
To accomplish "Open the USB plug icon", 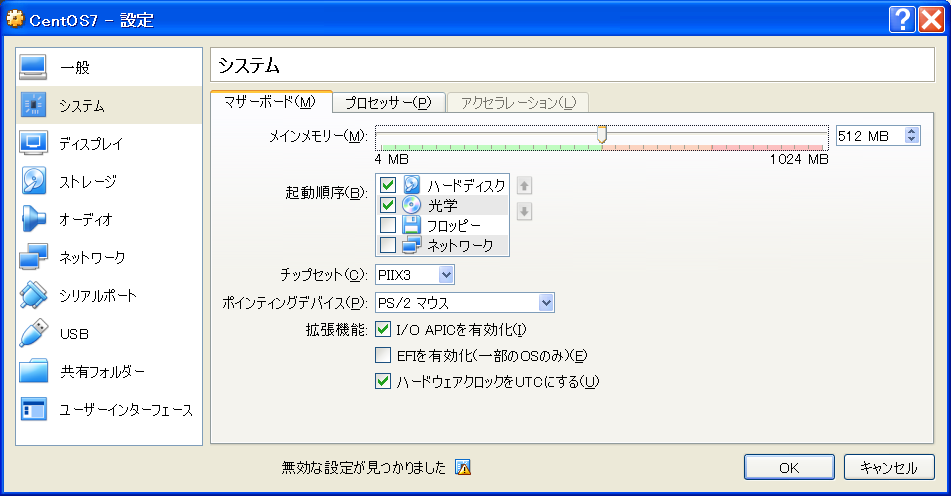I will [33, 333].
